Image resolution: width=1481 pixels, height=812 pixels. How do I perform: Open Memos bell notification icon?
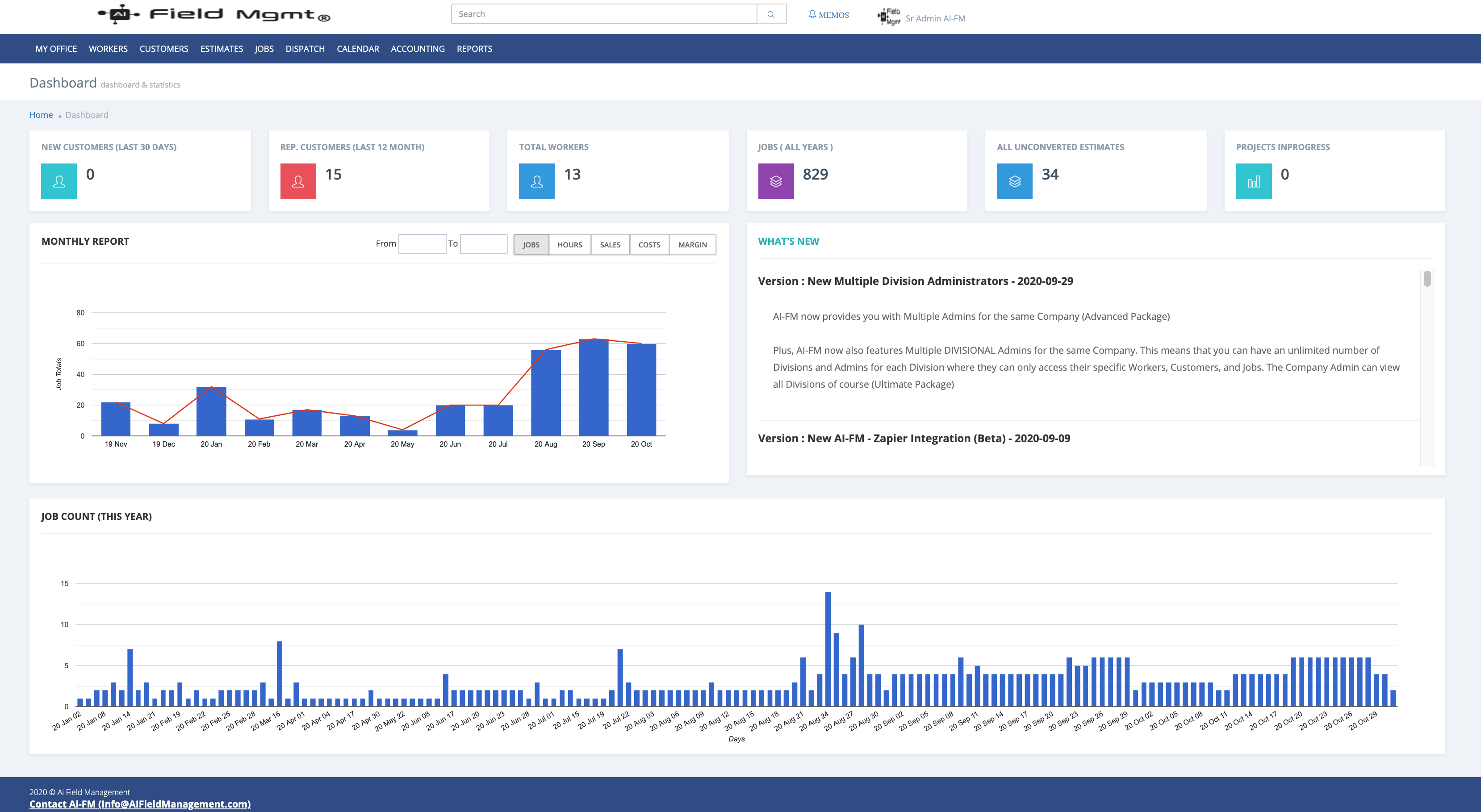812,14
